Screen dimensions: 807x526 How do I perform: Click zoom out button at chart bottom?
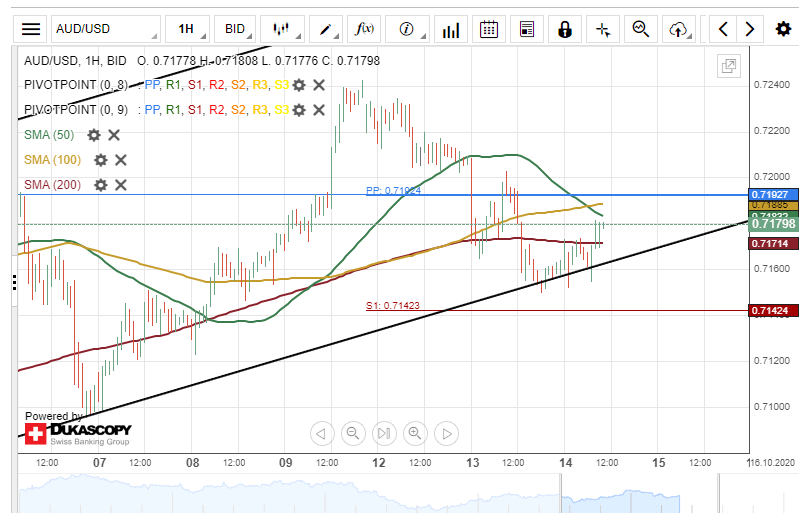(x=353, y=433)
